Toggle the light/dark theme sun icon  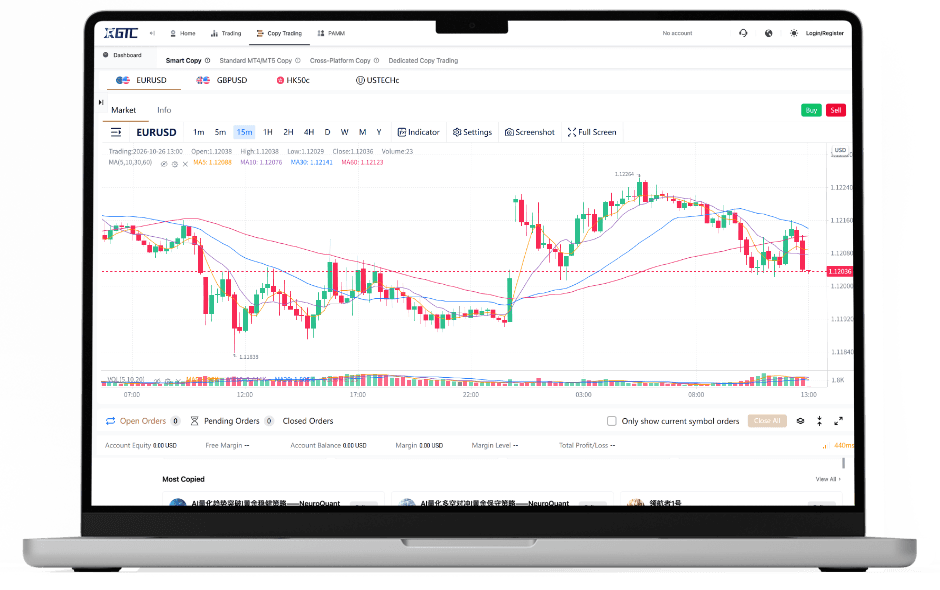tap(794, 34)
